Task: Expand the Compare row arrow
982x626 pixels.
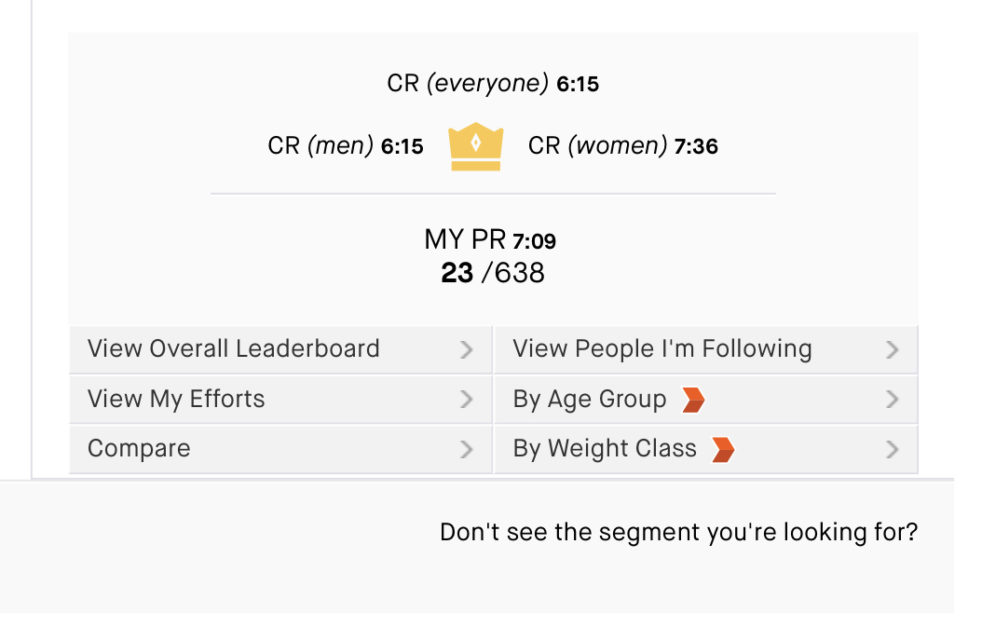Action: (466, 450)
